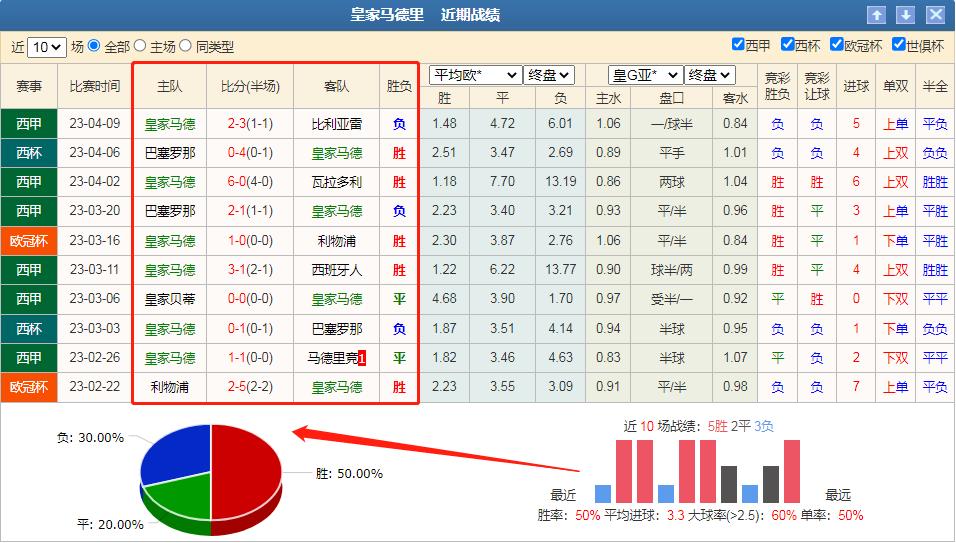Click the 负: 30.00% pie label
Image resolution: width=956 pixels, height=543 pixels.
[90, 438]
